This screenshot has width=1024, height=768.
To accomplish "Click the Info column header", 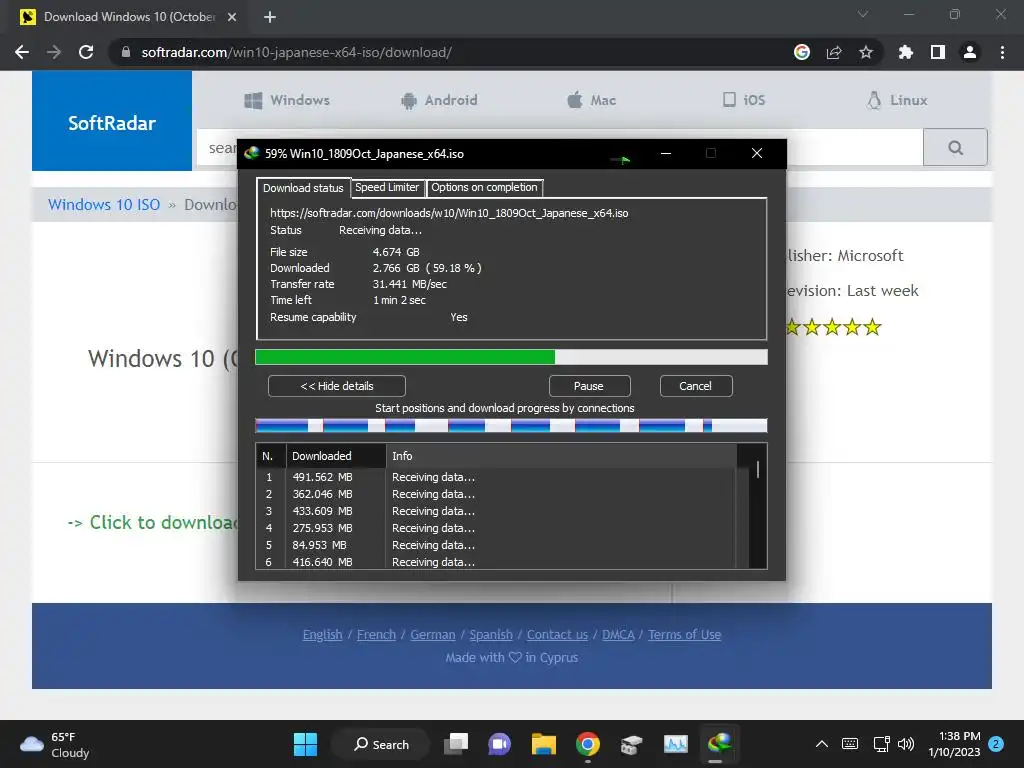I will (x=561, y=456).
